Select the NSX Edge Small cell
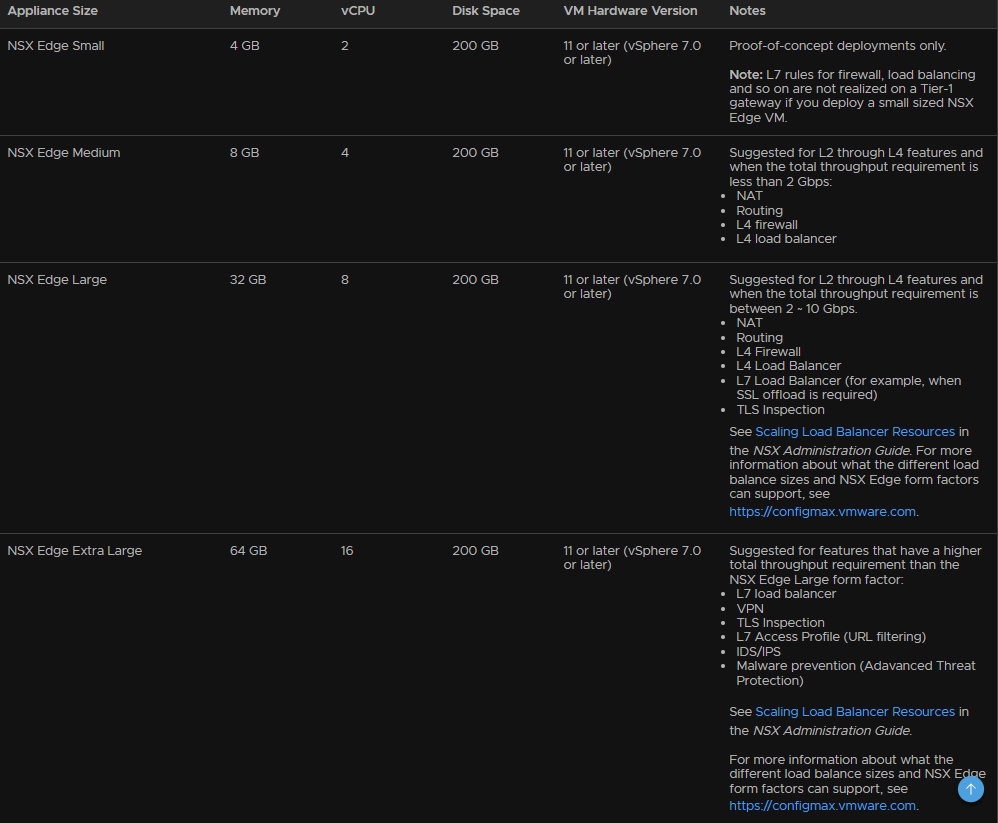 (x=55, y=46)
